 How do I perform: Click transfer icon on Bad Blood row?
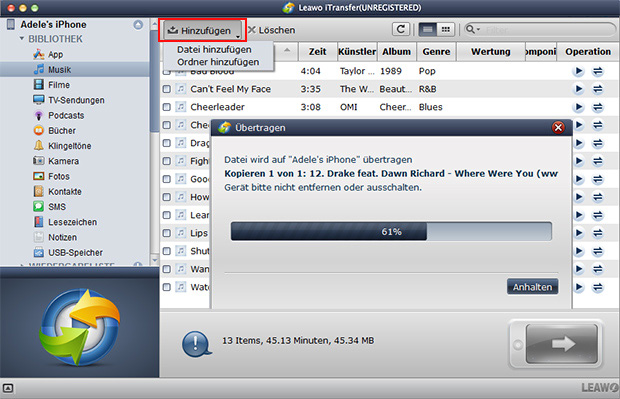coord(597,71)
